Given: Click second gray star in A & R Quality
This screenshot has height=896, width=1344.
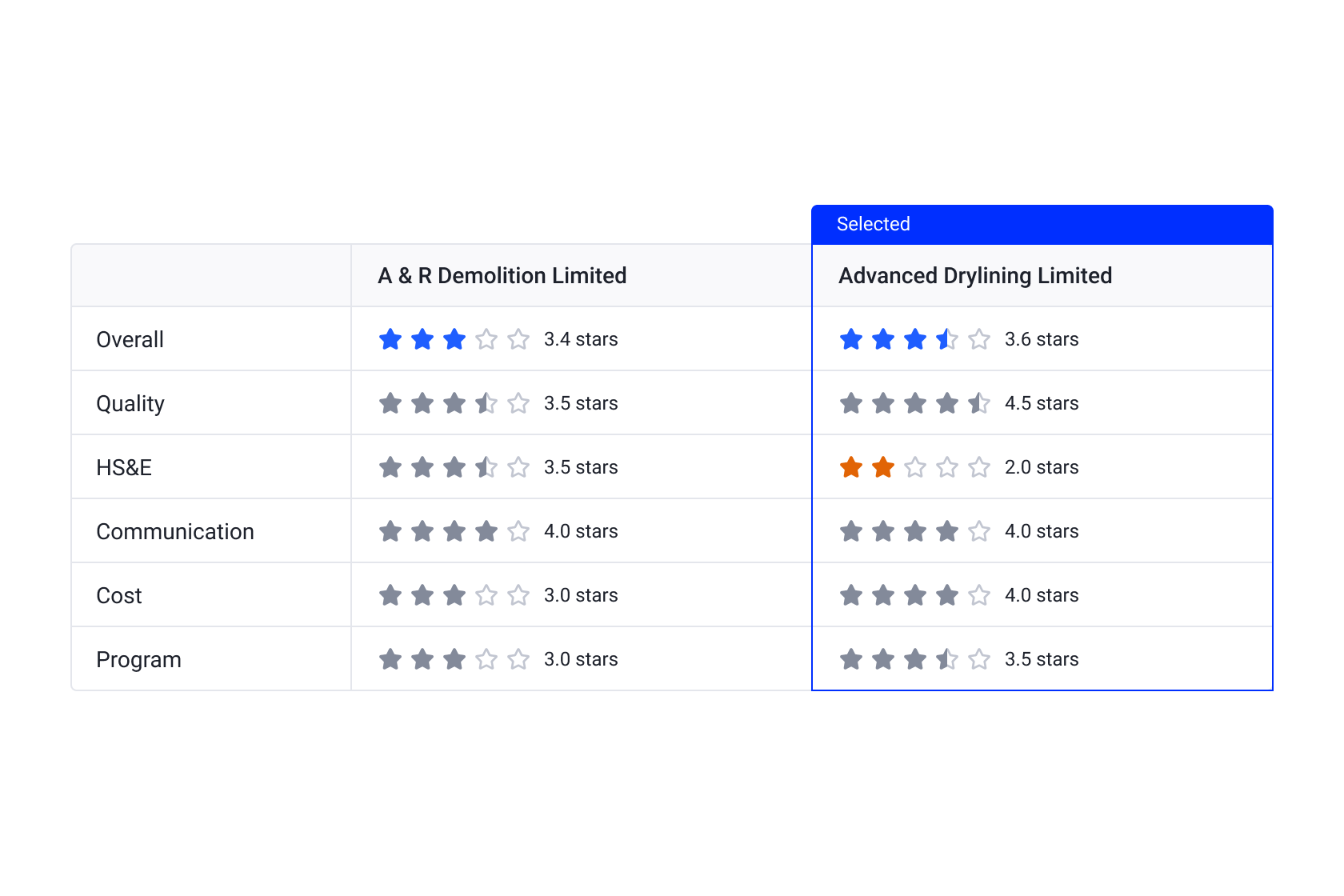Looking at the screenshot, I should [x=422, y=403].
